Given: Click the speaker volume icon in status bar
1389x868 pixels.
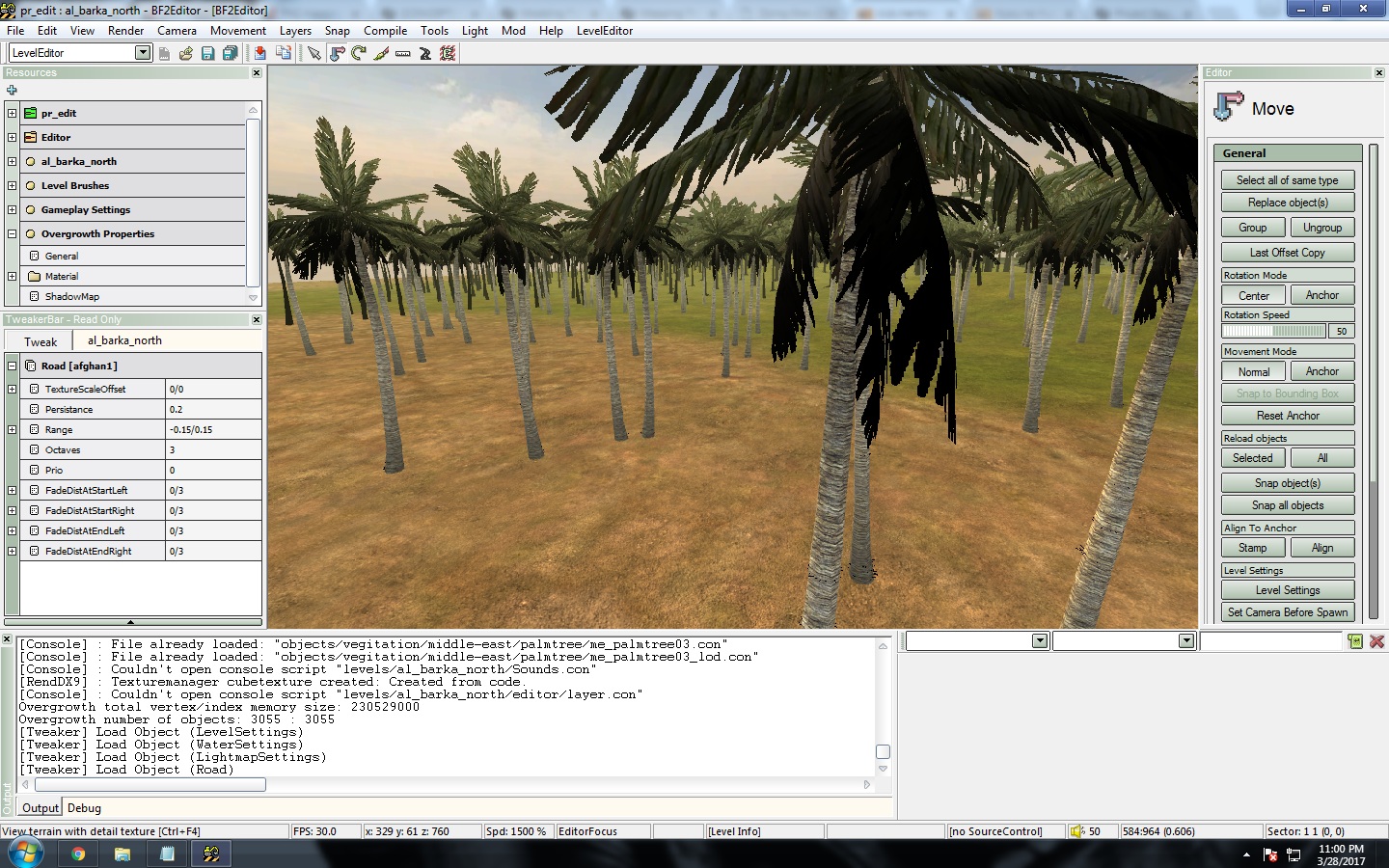Looking at the screenshot, I should click(1077, 831).
